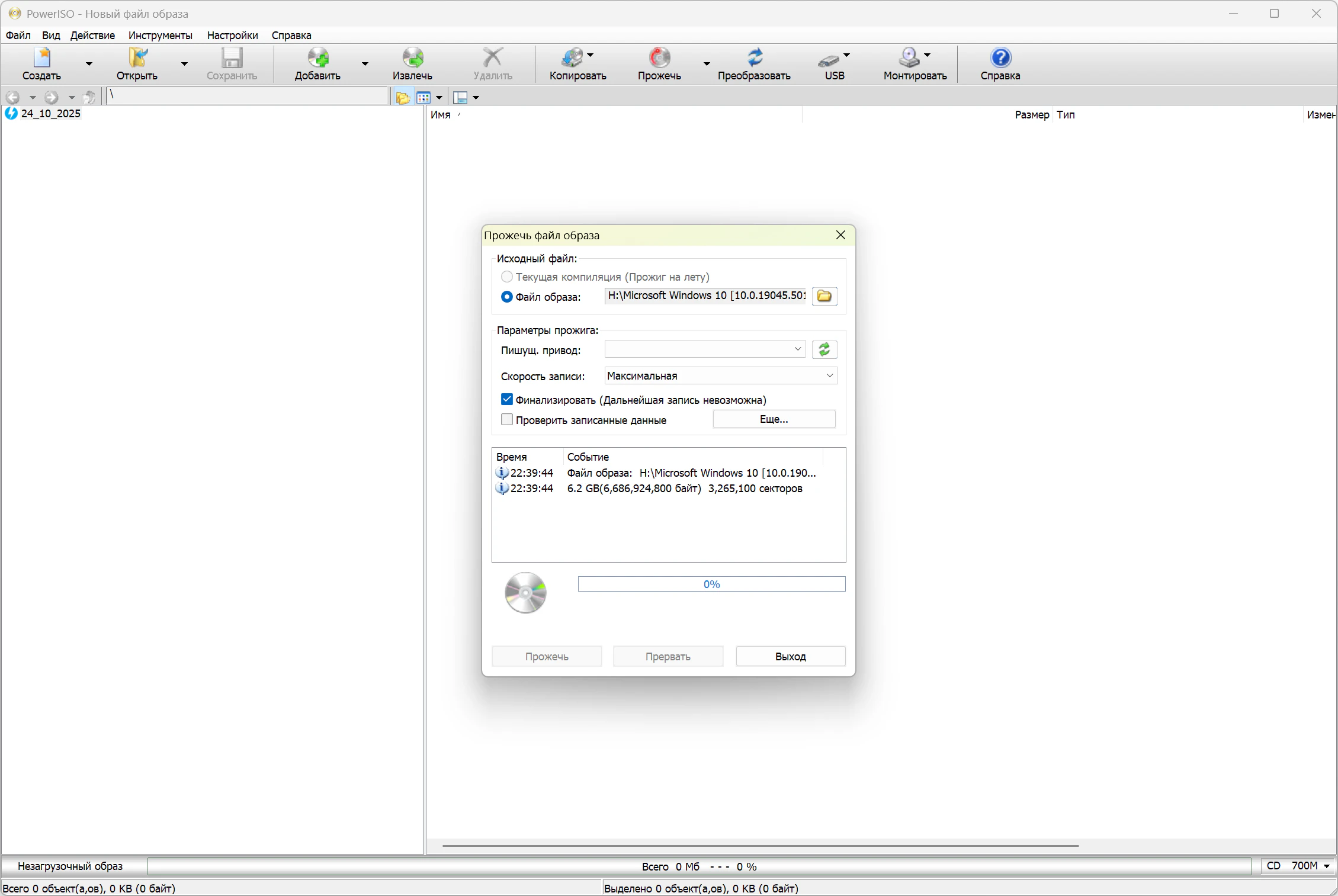1338x896 pixels.
Task: Open the Действие menu
Action: pyautogui.click(x=92, y=36)
